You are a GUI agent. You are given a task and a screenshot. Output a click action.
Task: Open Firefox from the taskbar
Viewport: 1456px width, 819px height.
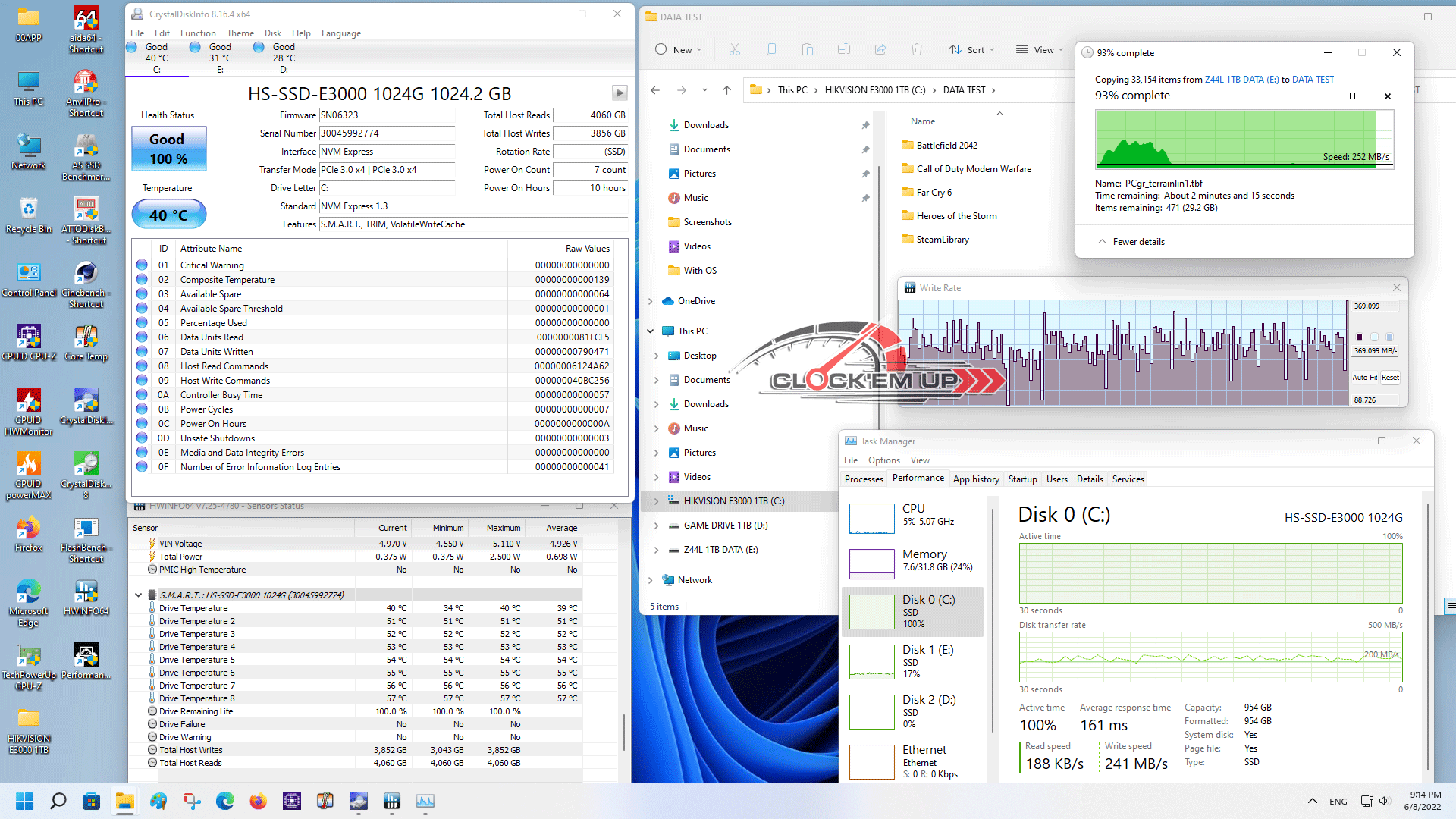click(258, 801)
